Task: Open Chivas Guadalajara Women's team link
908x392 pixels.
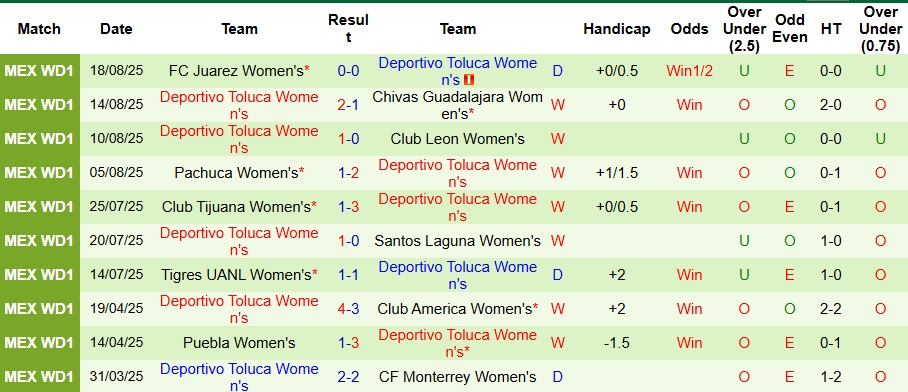Action: (457, 105)
